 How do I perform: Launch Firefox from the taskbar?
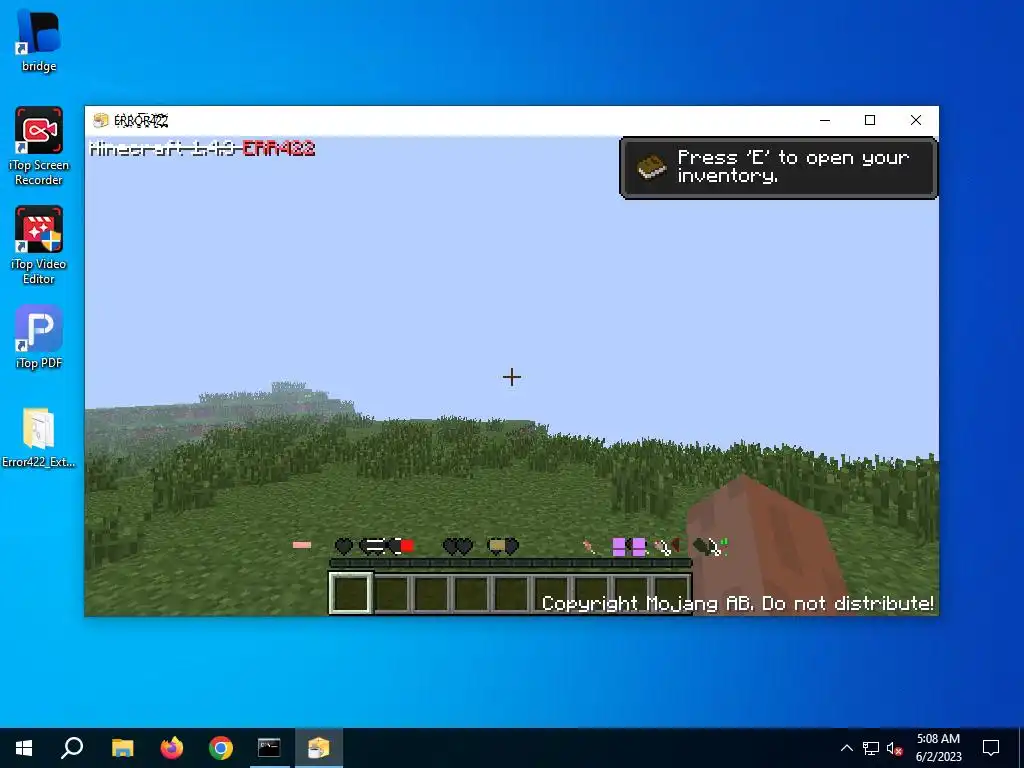[x=172, y=748]
